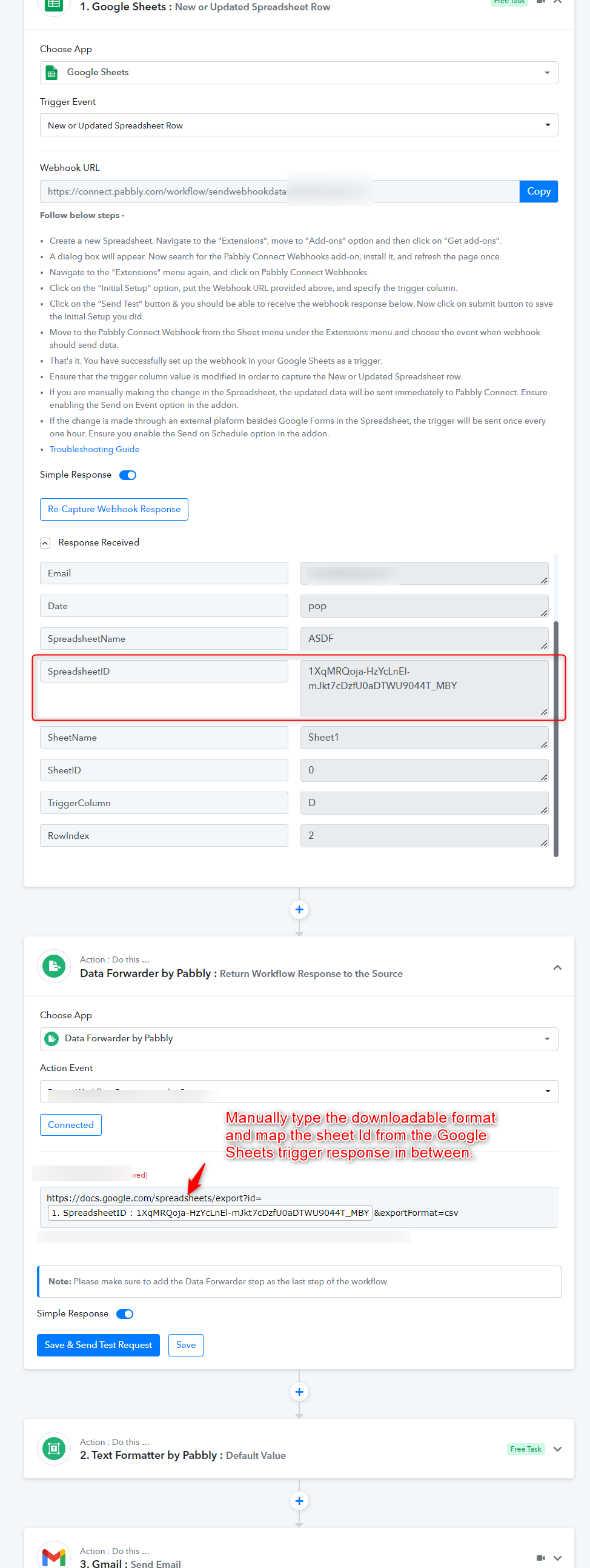Click the Text Formatter by Pabbly step icon

pos(53,1448)
